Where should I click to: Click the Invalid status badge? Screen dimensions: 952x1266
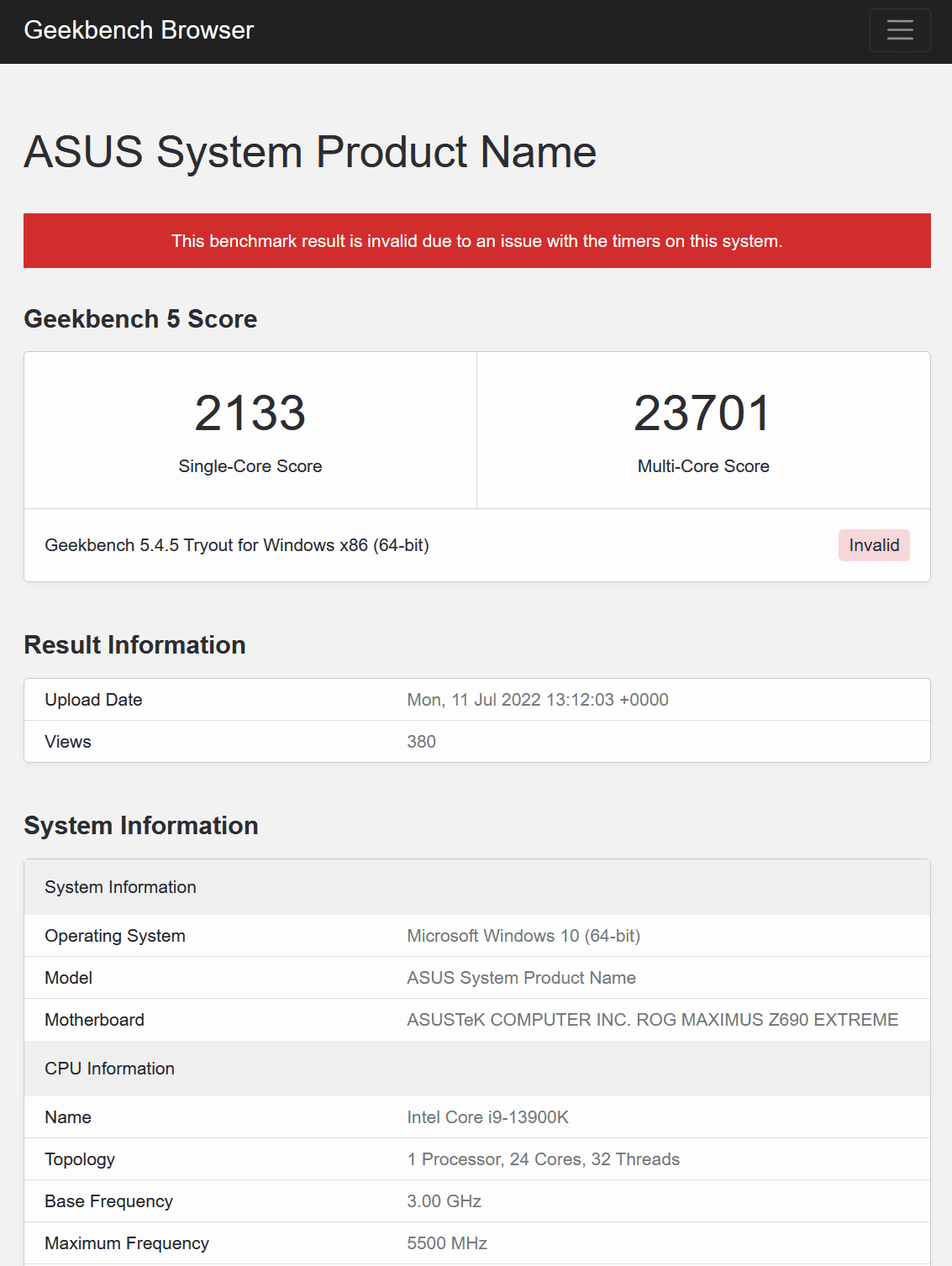(x=874, y=545)
